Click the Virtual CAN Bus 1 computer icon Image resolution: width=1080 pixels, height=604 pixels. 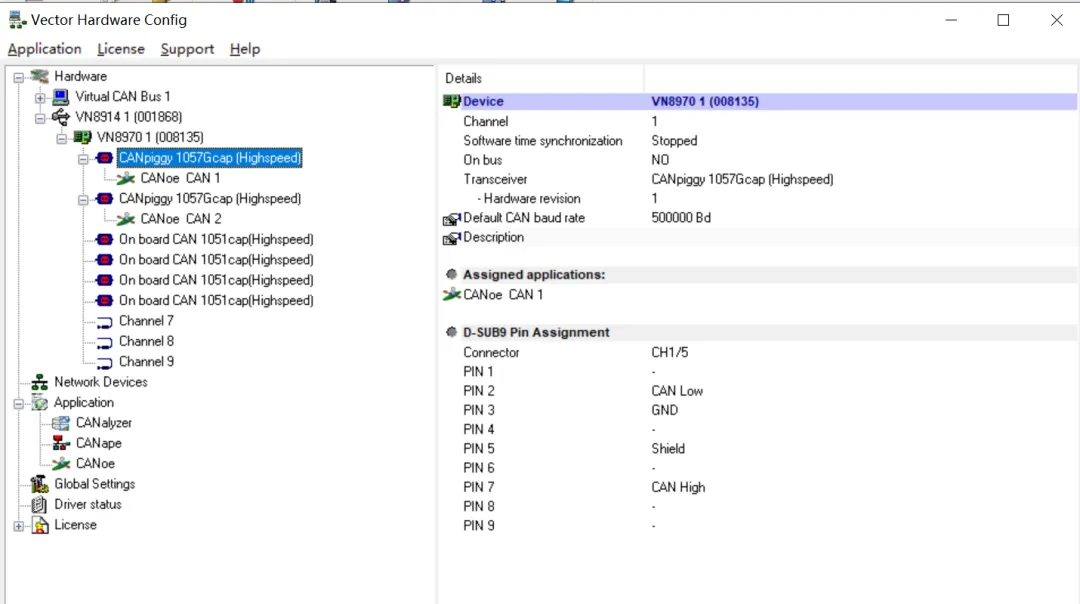point(61,96)
